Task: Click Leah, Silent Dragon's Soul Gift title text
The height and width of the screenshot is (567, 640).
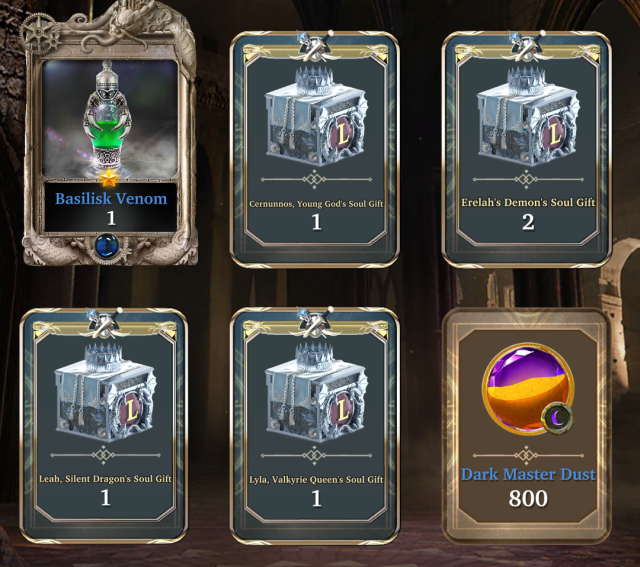Action: pyautogui.click(x=105, y=478)
